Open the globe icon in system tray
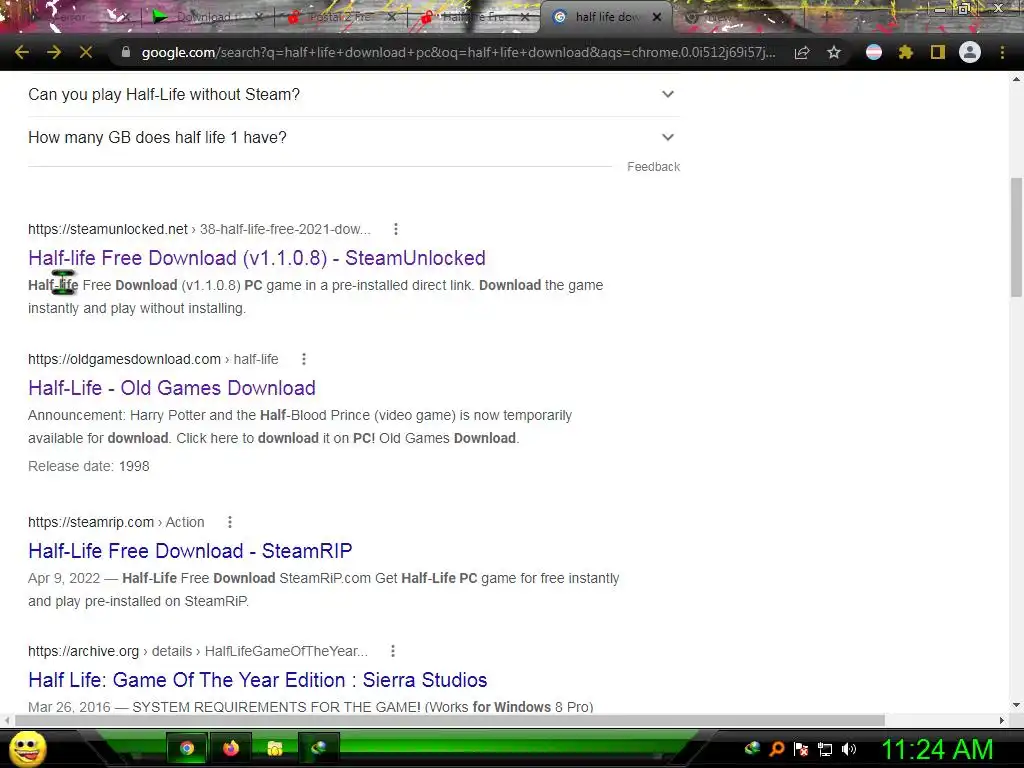This screenshot has height=768, width=1024. pyautogui.click(x=752, y=748)
